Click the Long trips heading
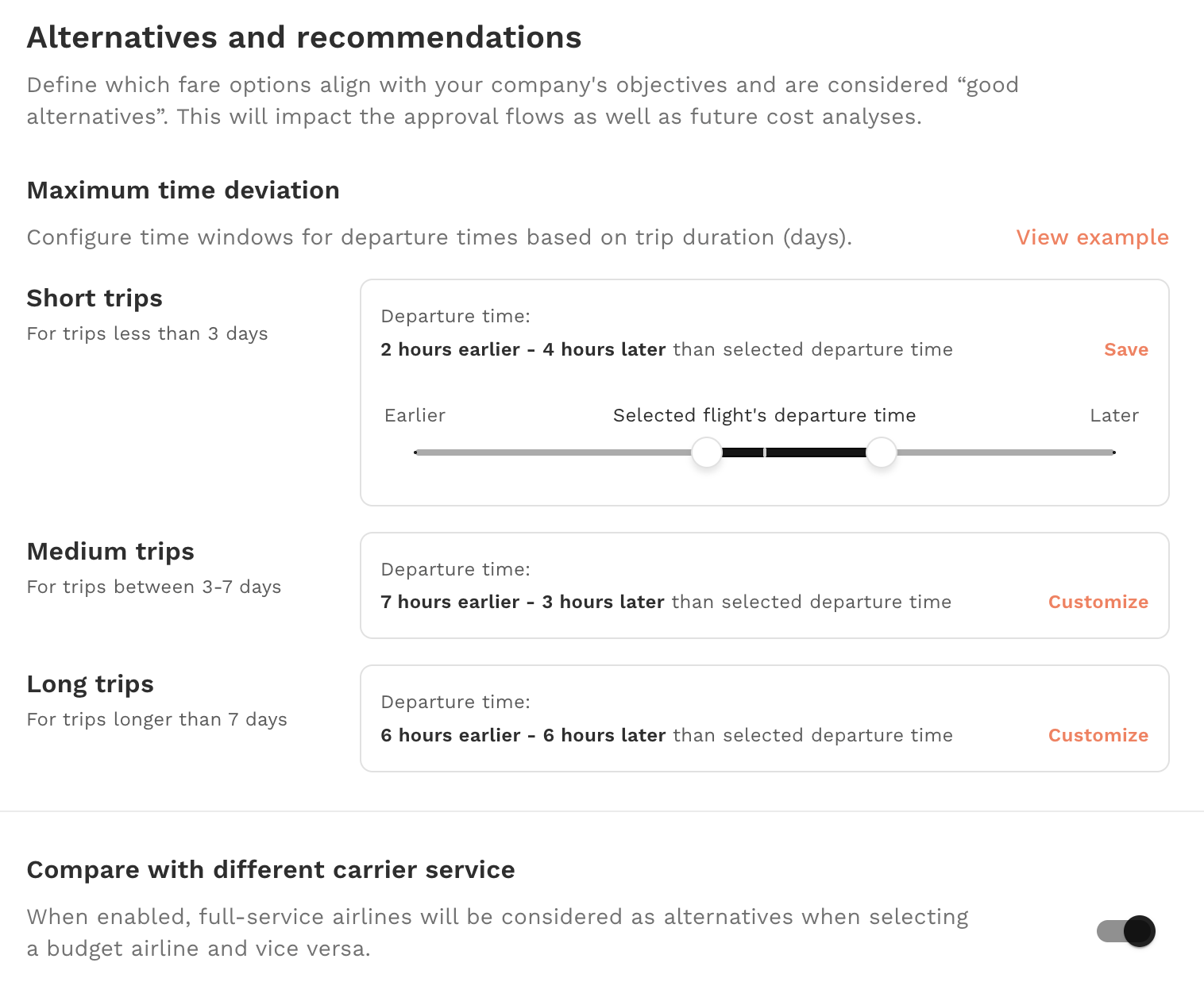Viewport: 1204px width, 1005px height. coord(91,684)
